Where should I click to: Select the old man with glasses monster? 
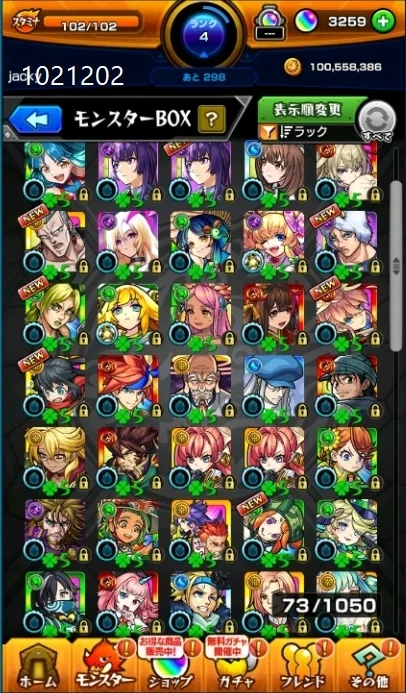point(201,386)
